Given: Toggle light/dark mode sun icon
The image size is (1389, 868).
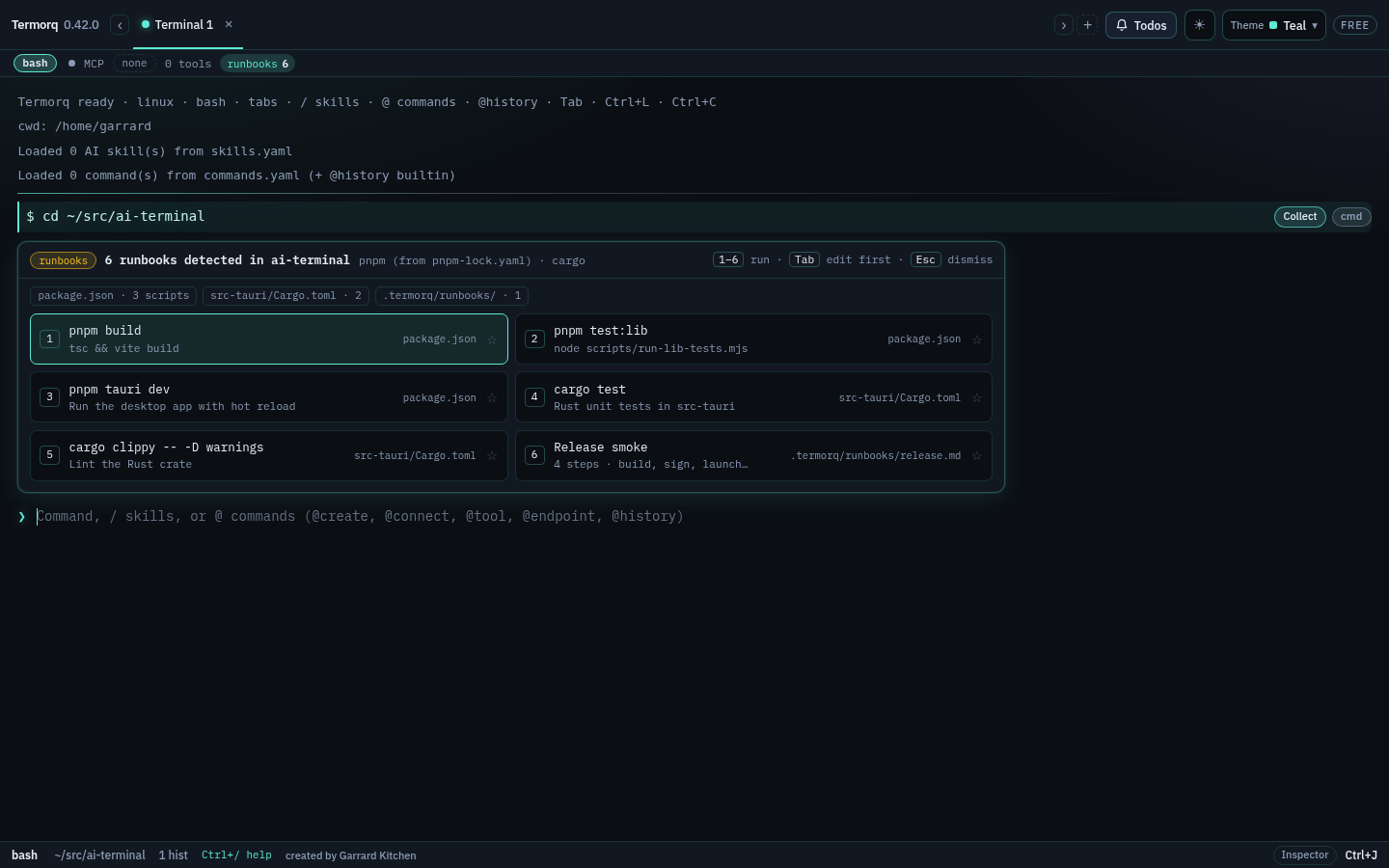Looking at the screenshot, I should pos(1199,25).
